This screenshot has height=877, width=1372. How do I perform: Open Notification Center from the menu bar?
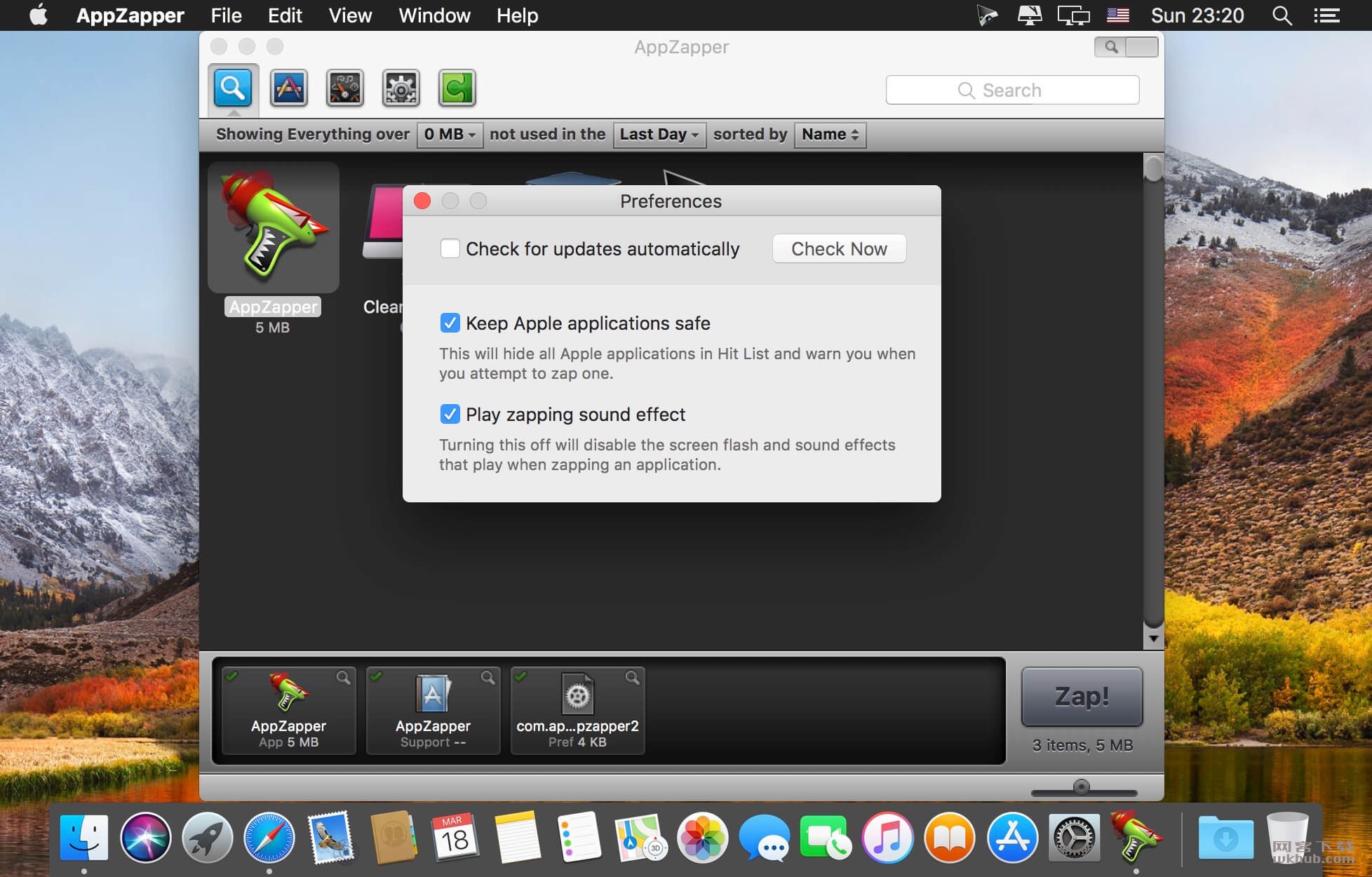click(1327, 15)
